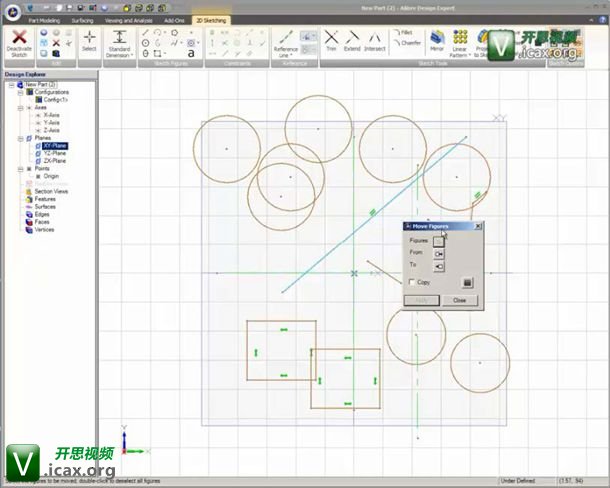Select Vertices in the tree

tap(44, 230)
